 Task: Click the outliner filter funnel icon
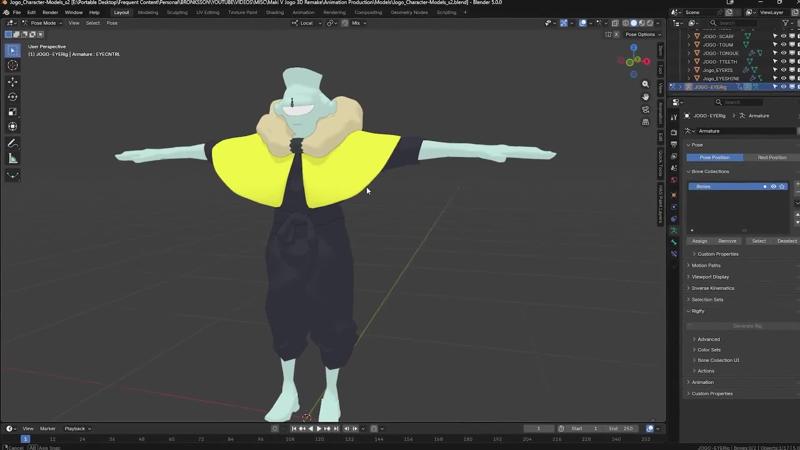pyautogui.click(x=785, y=23)
